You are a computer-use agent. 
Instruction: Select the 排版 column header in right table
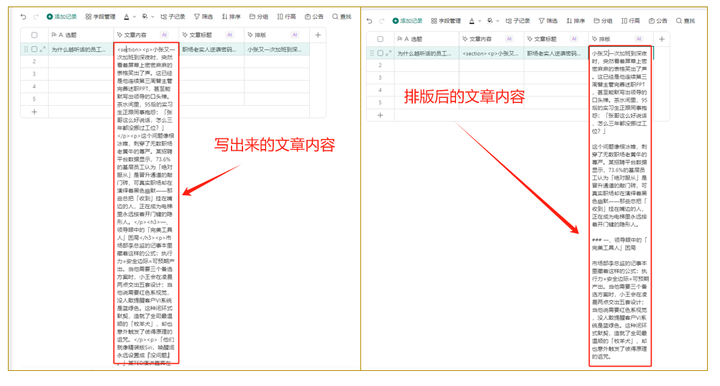tap(621, 39)
